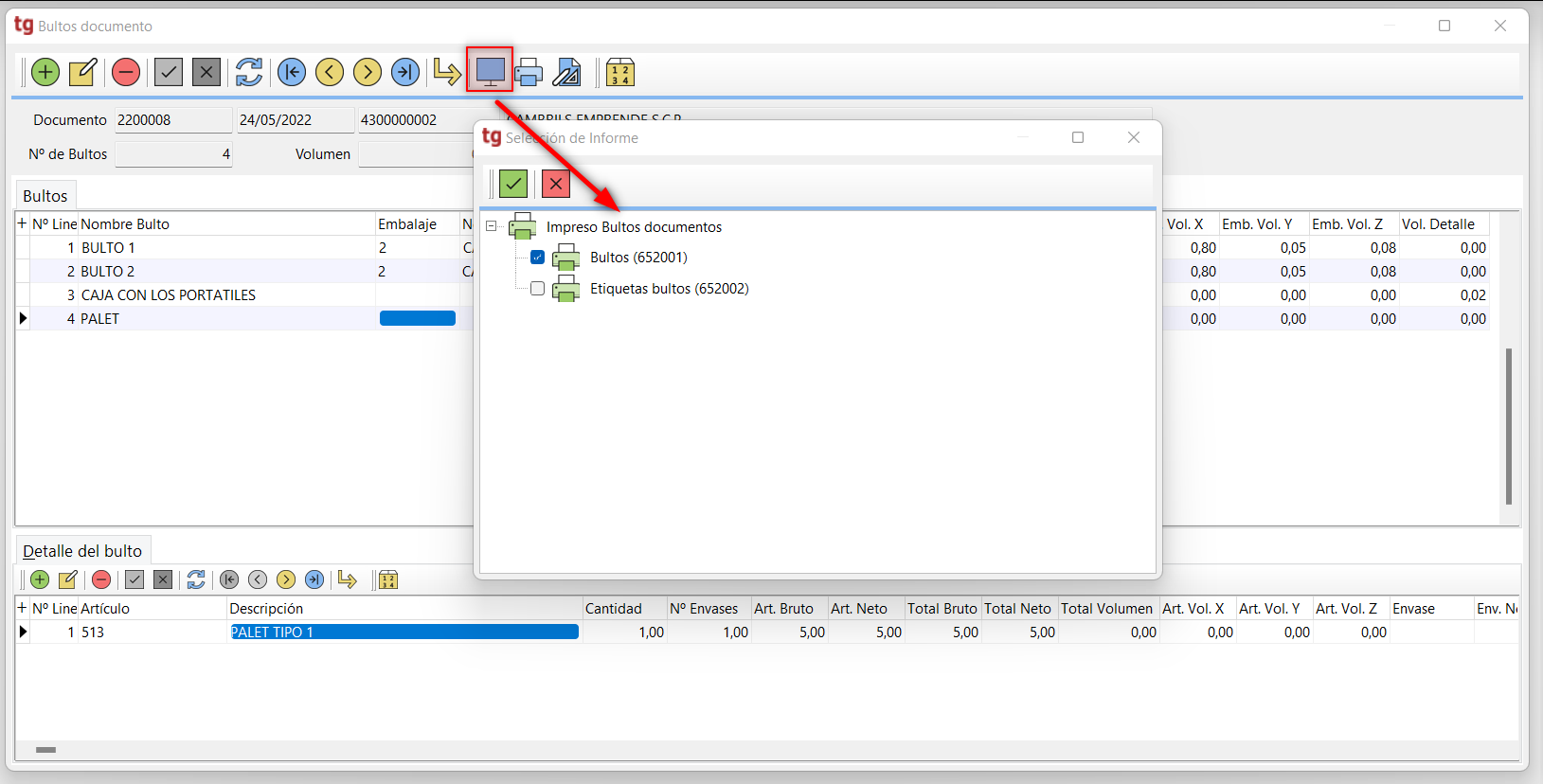This screenshot has height=784, width=1543.
Task: Click the Nombre Bulto column header
Action: 227,224
